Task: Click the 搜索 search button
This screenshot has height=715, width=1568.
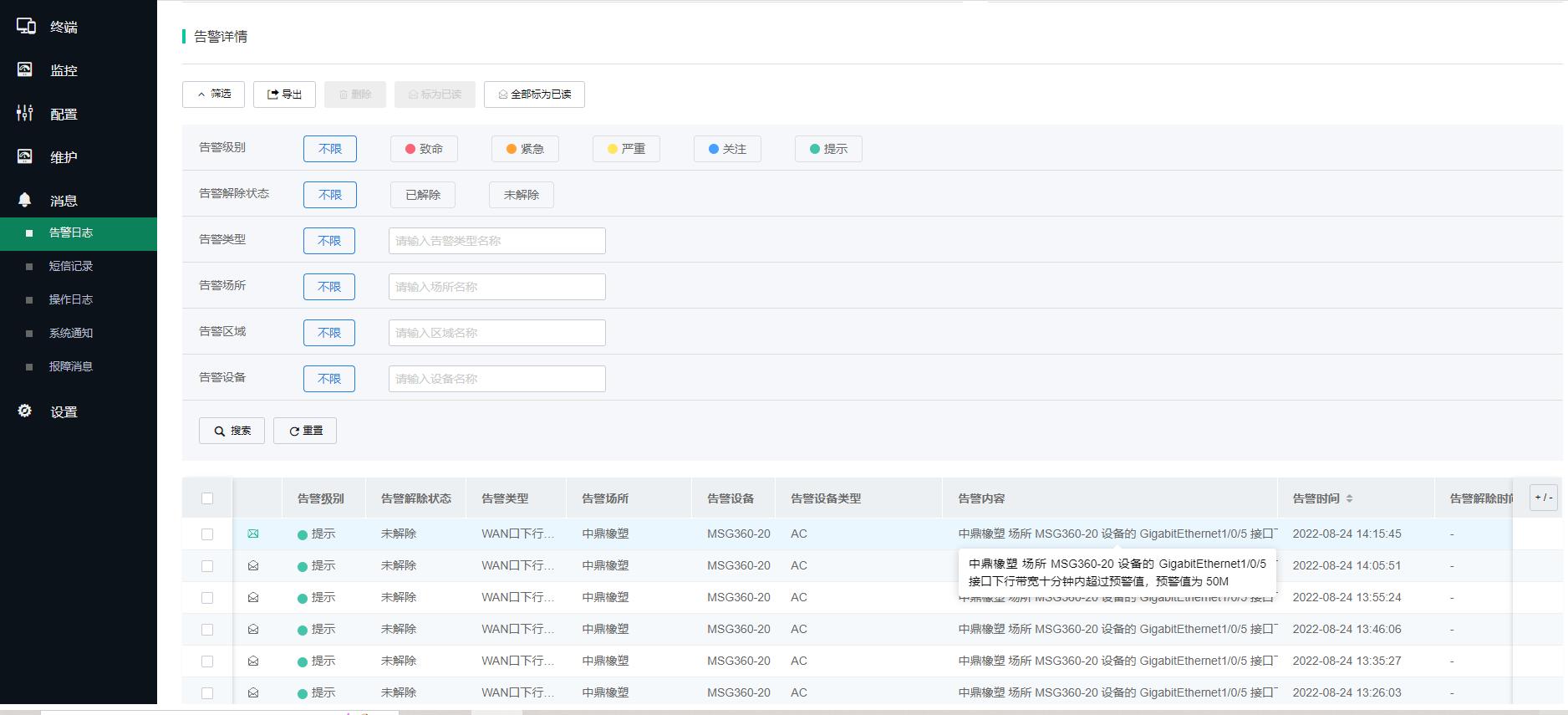Action: (232, 431)
